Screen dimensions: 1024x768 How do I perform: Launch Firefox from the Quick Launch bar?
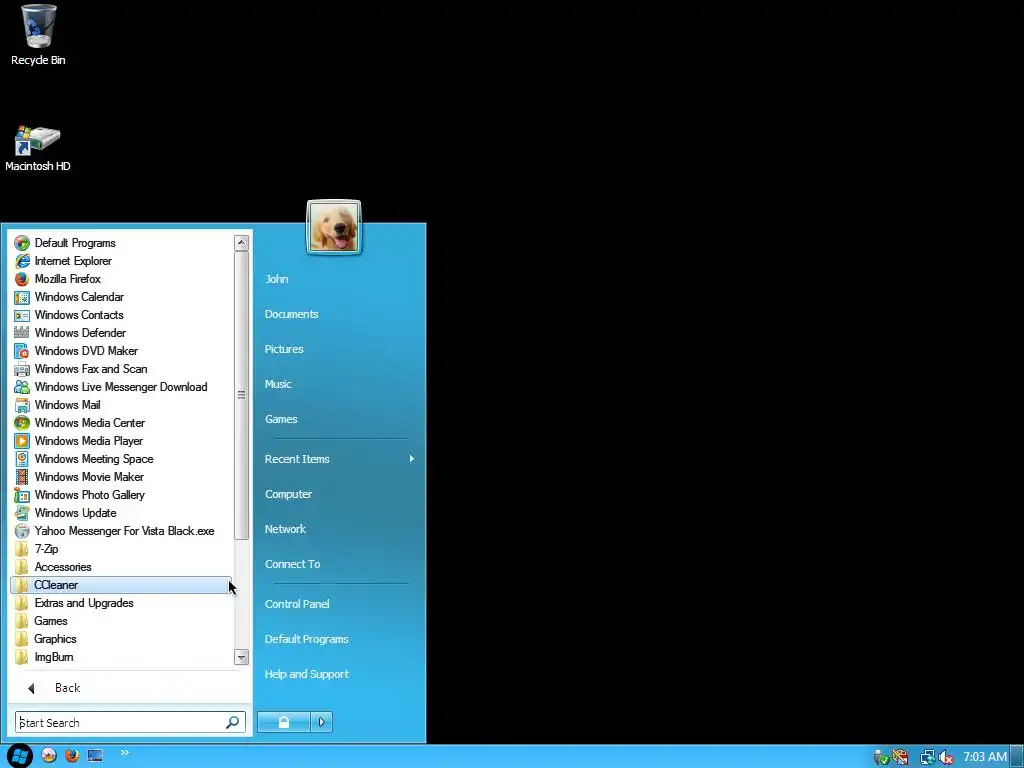(x=72, y=756)
